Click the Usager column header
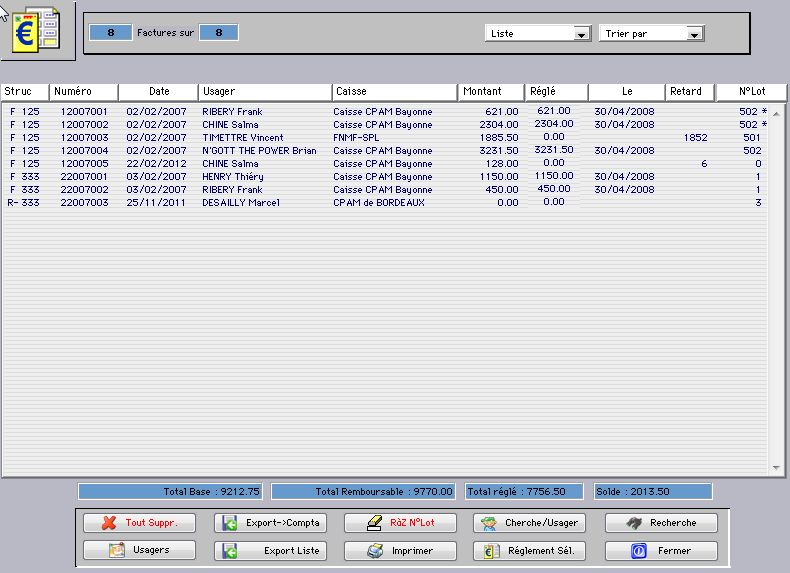The image size is (790, 573). pos(265,92)
